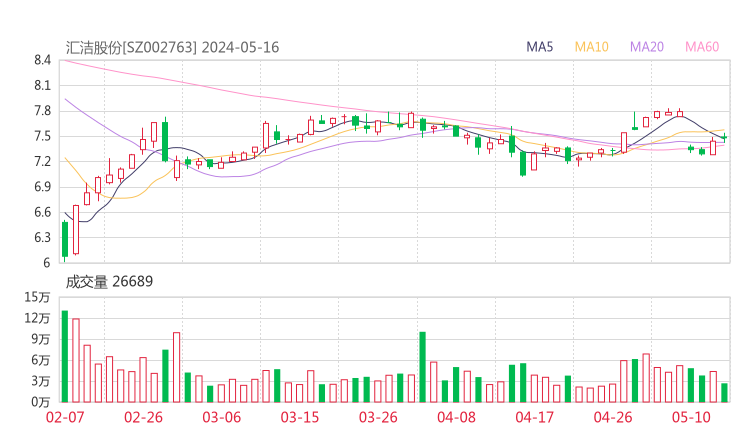Click the 8.1 price axis label

click(x=42, y=85)
